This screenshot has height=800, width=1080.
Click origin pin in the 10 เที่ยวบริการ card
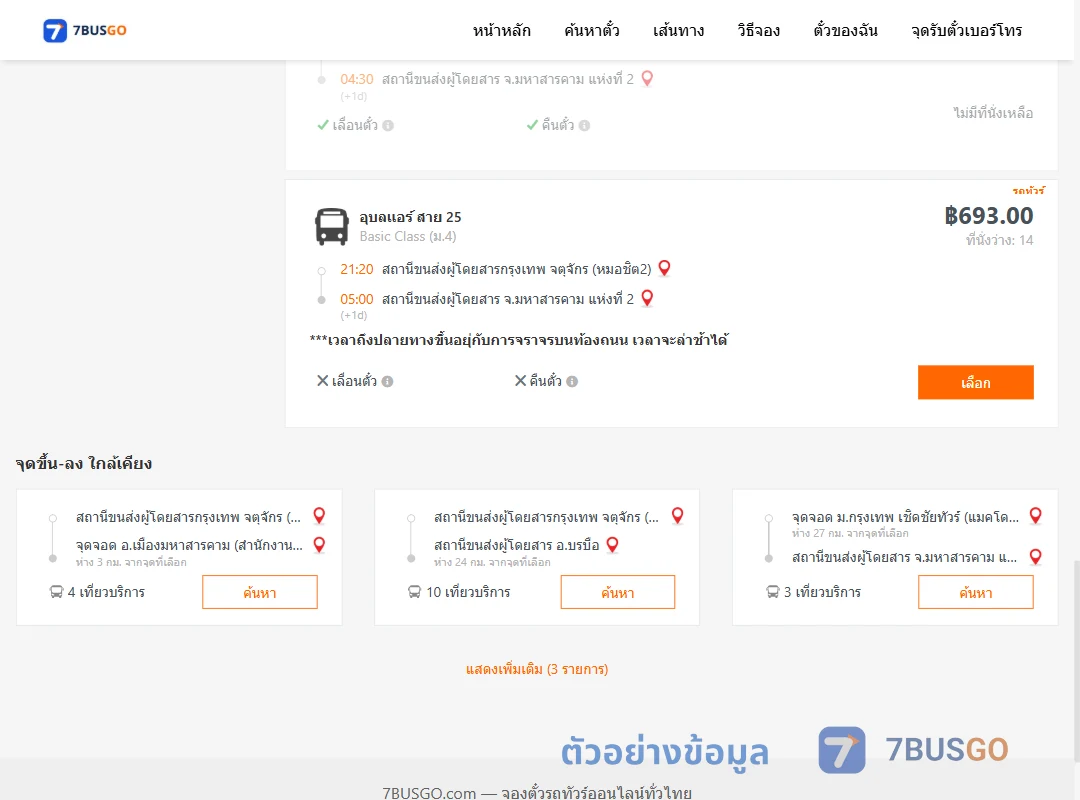click(678, 515)
